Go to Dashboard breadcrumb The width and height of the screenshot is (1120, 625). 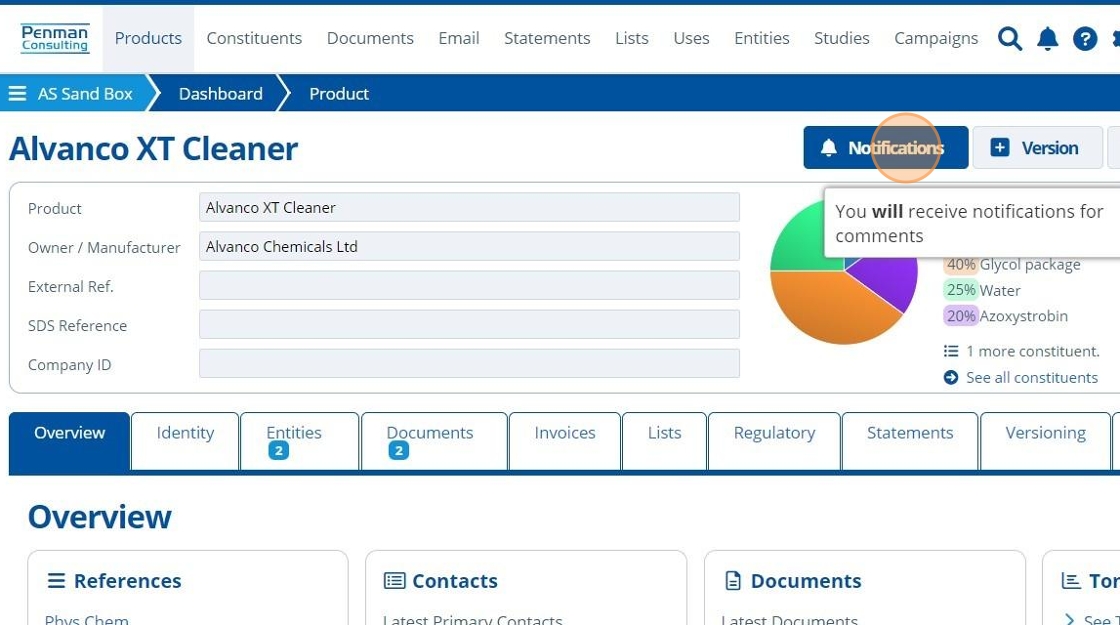tap(221, 94)
